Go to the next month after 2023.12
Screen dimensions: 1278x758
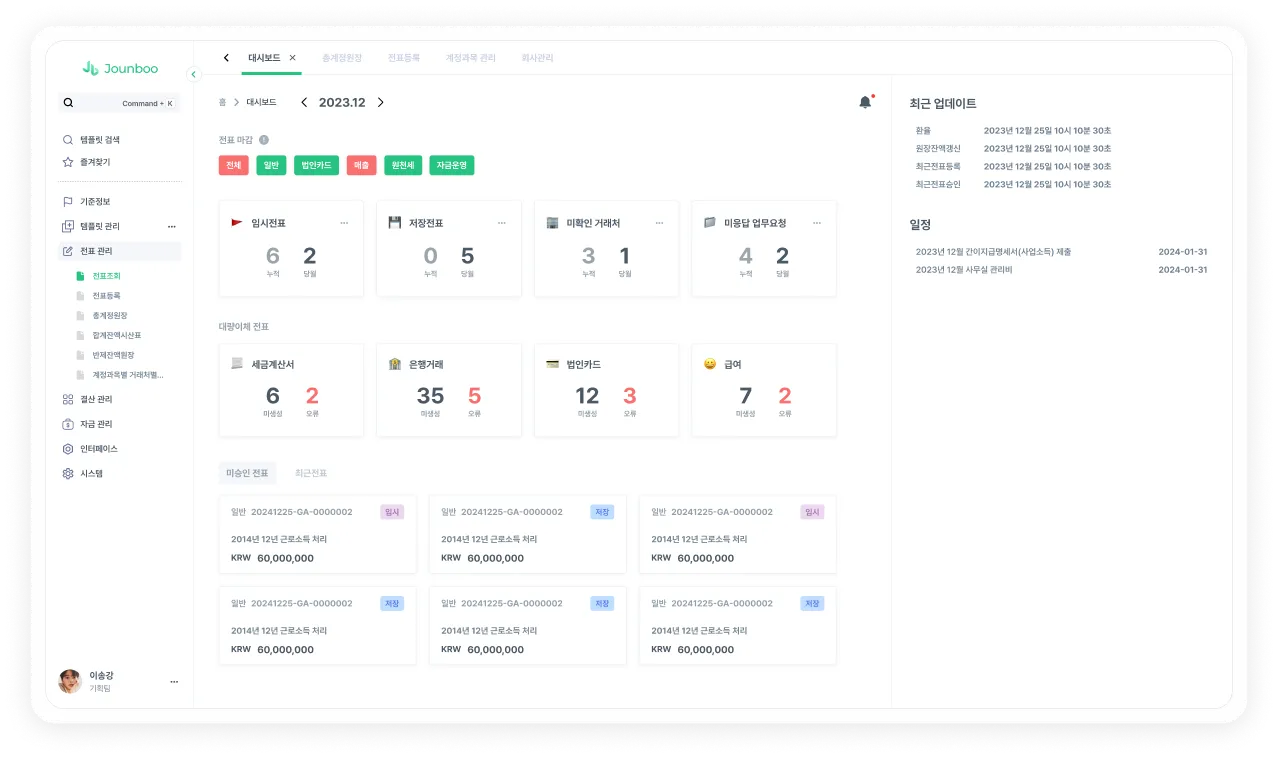pyautogui.click(x=380, y=102)
